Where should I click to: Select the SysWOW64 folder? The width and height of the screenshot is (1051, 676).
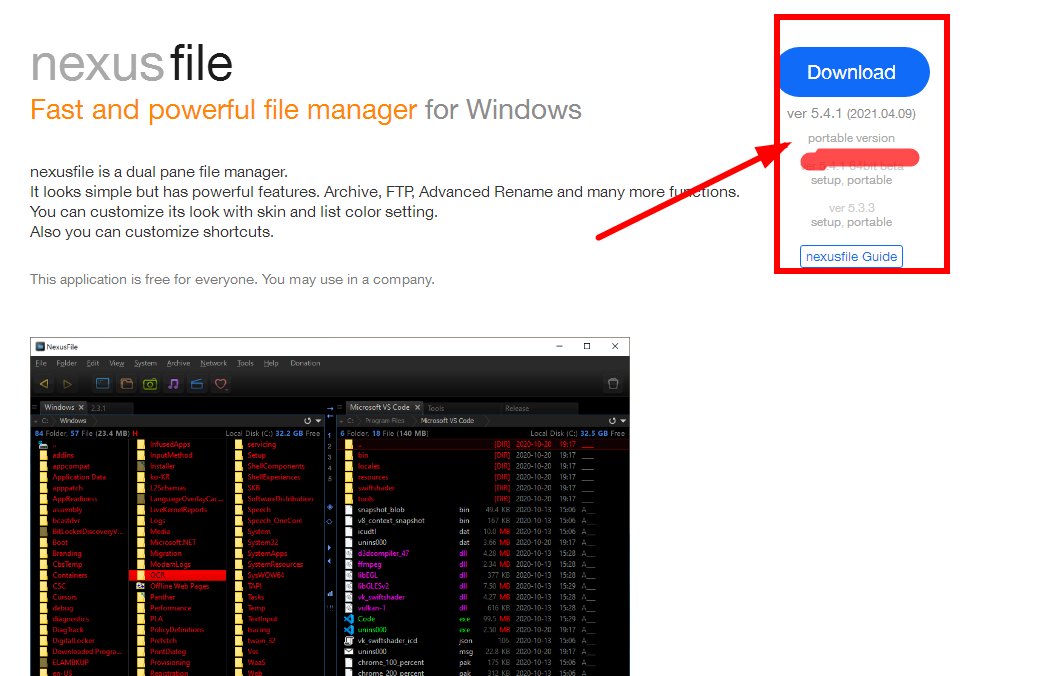point(265,576)
